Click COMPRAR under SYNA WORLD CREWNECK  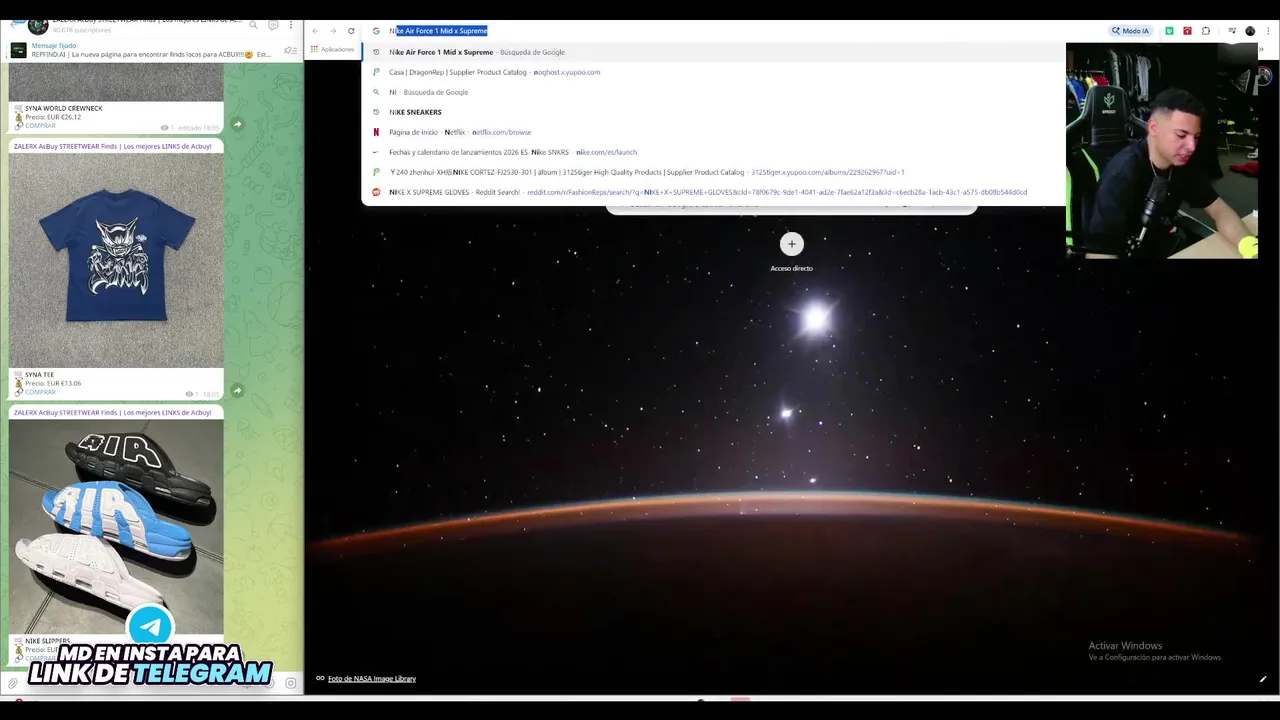40,126
